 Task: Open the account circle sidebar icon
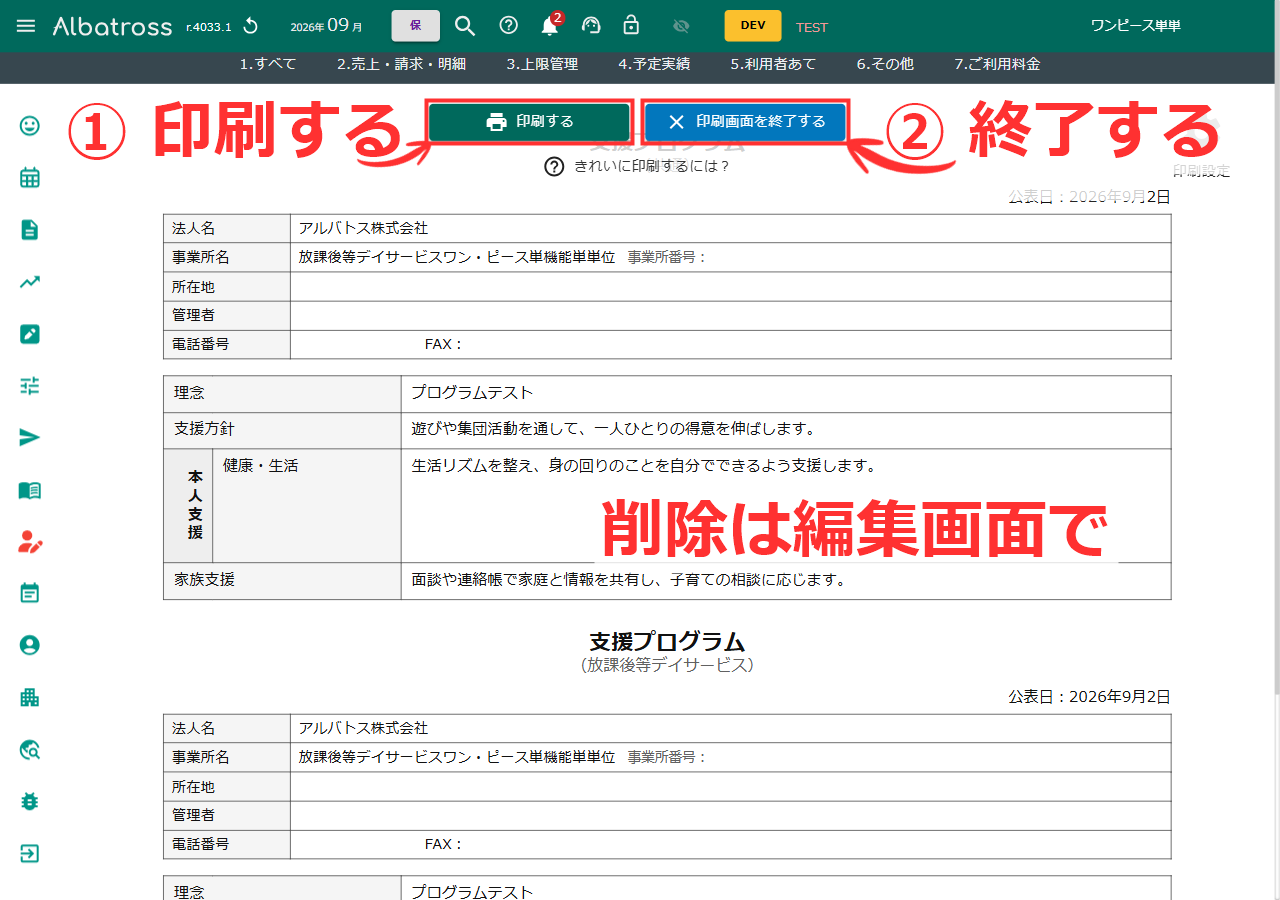(30, 646)
